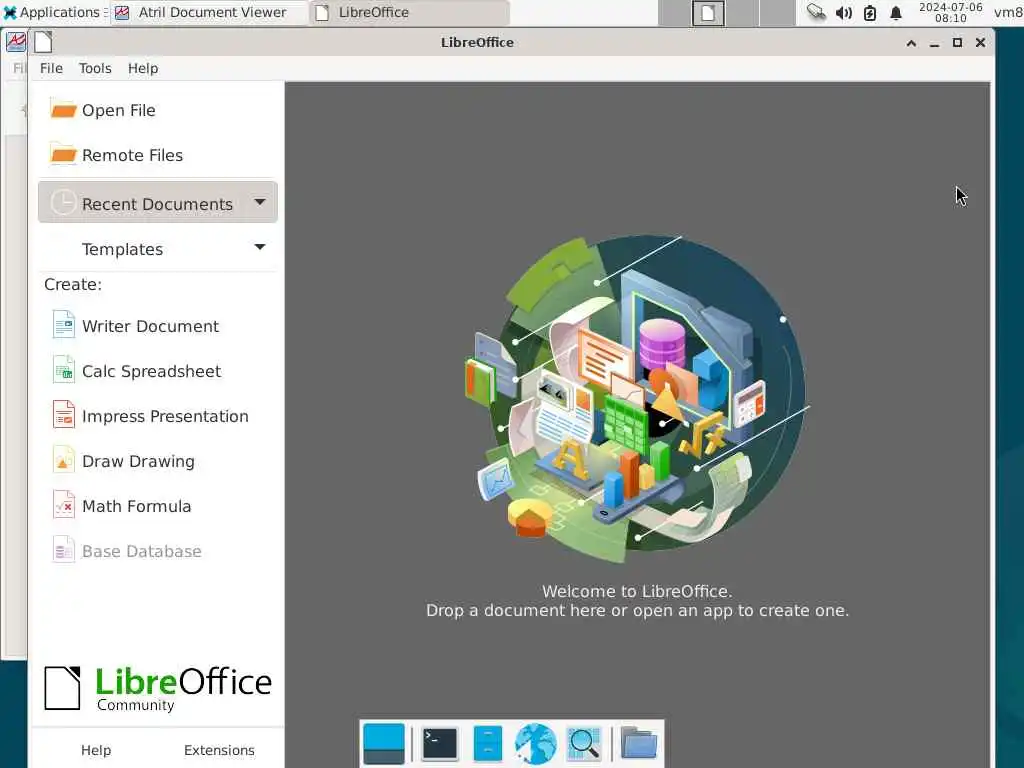Viewport: 1024px width, 768px height.
Task: Roll up the LibreOffice window with up-arrow button
Action: click(x=911, y=42)
